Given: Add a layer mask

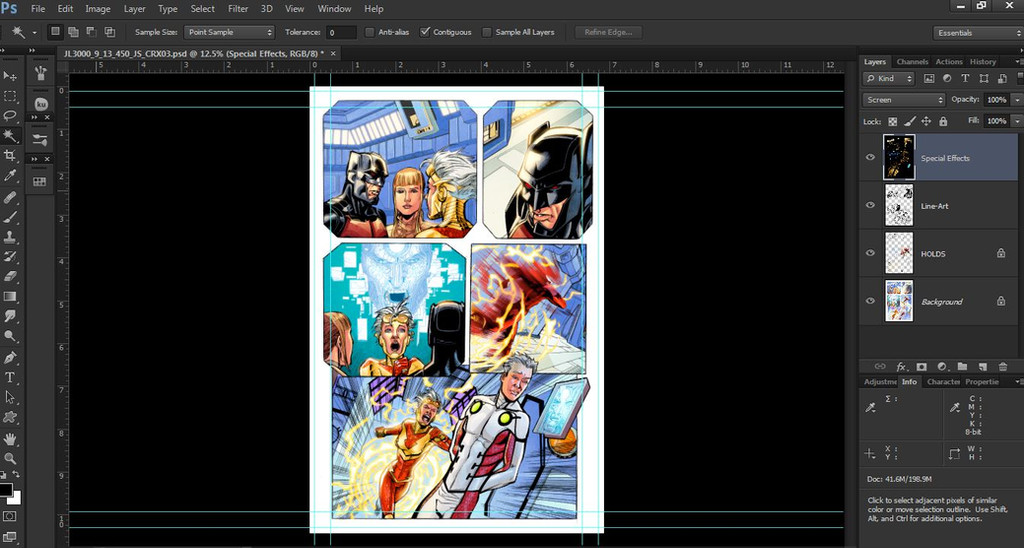Looking at the screenshot, I should [921, 367].
